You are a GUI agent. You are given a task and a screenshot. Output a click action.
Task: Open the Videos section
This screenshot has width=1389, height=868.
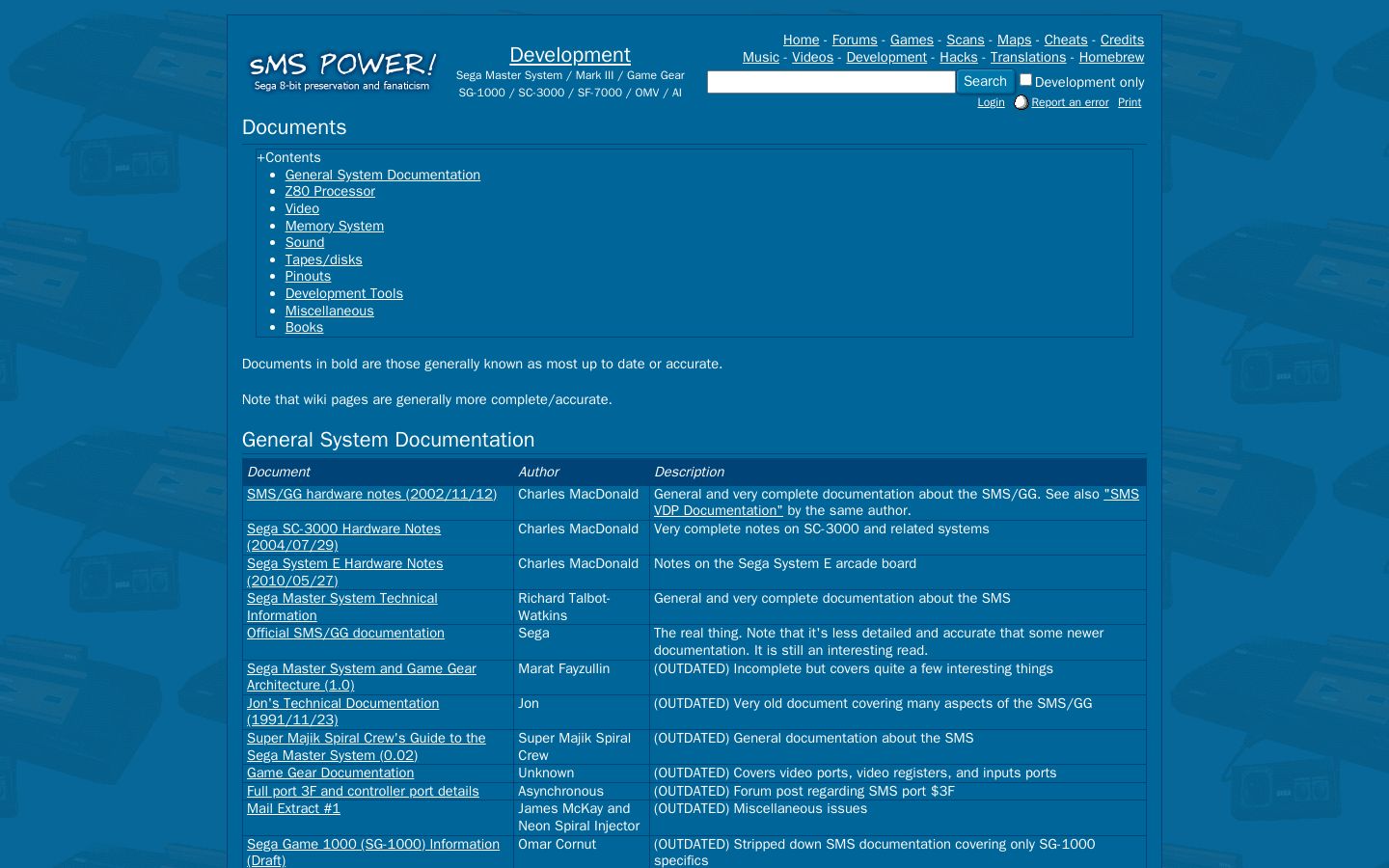coord(812,57)
